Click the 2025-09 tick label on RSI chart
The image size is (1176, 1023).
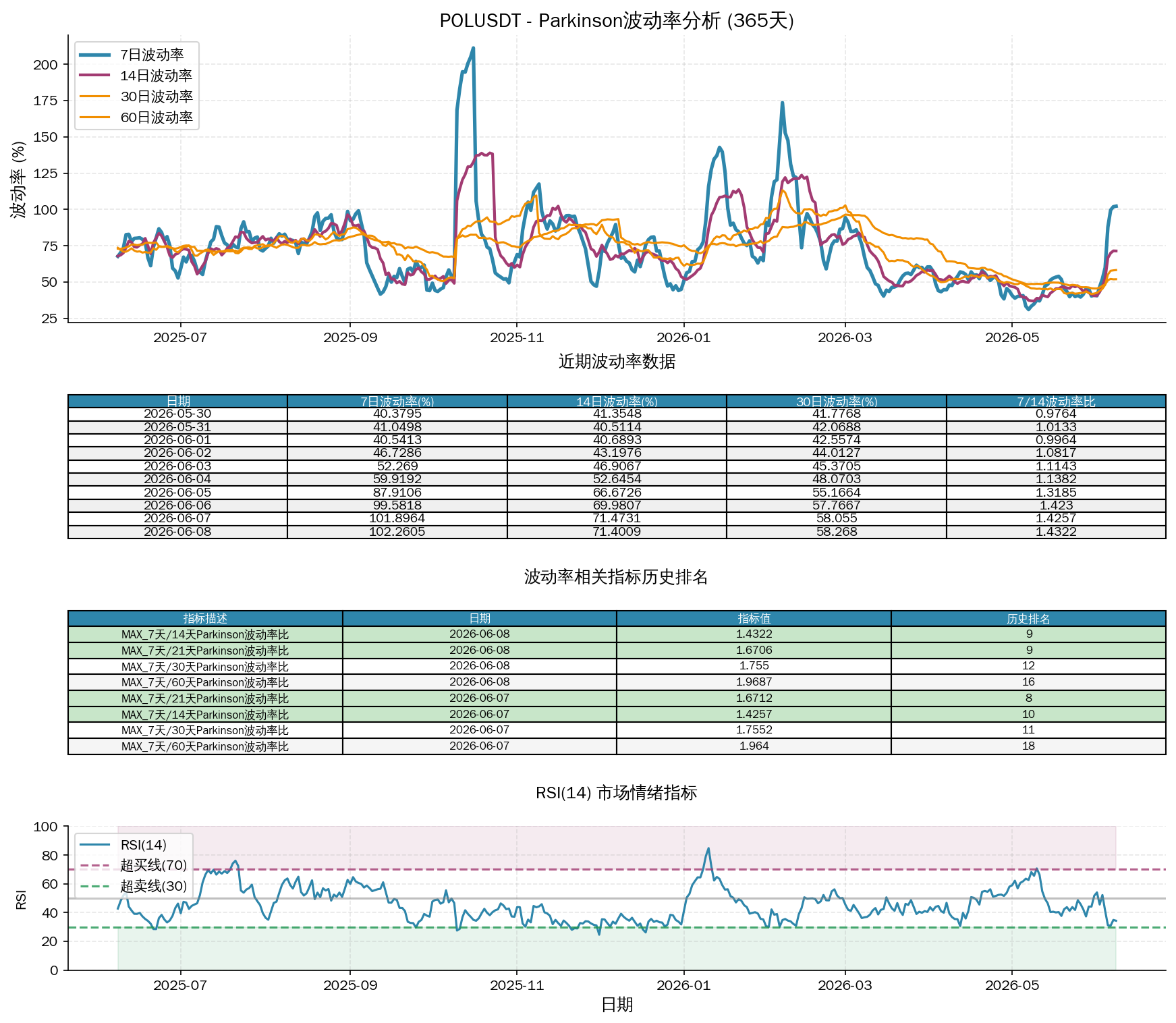tap(350, 985)
